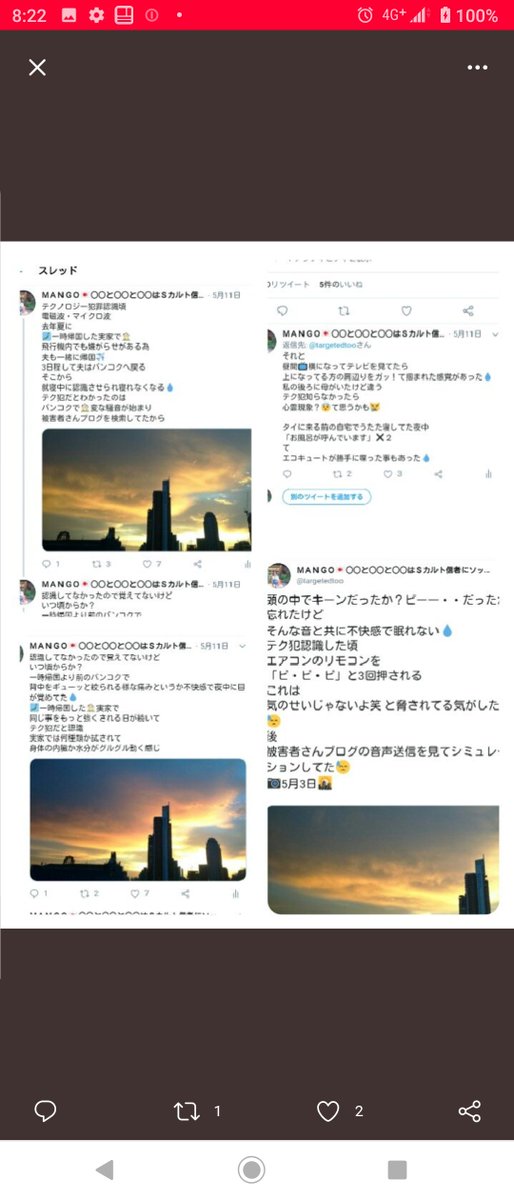Tap the Android back triangle button

click(104, 1169)
